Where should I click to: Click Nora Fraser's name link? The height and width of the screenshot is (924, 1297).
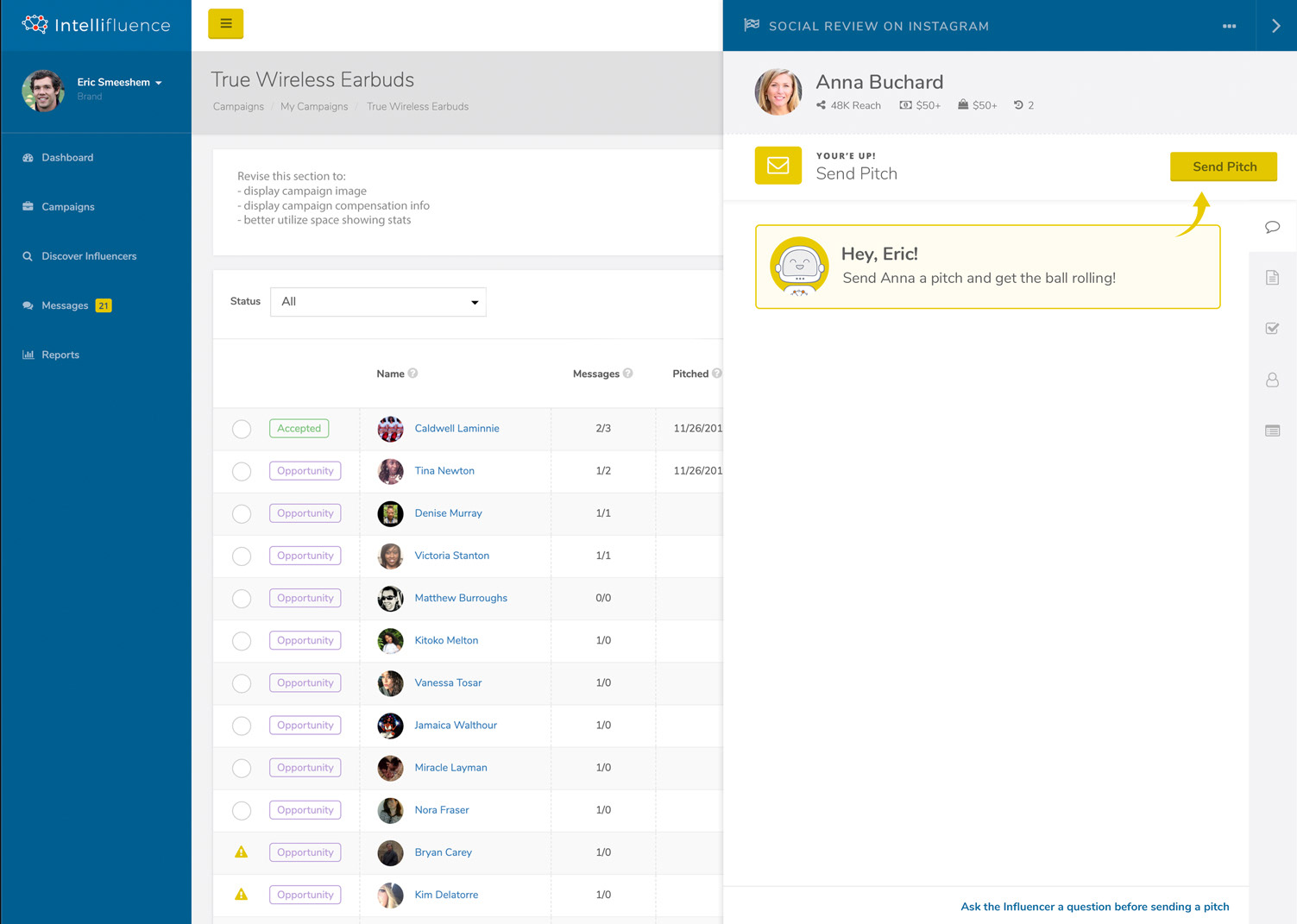pyautogui.click(x=442, y=810)
